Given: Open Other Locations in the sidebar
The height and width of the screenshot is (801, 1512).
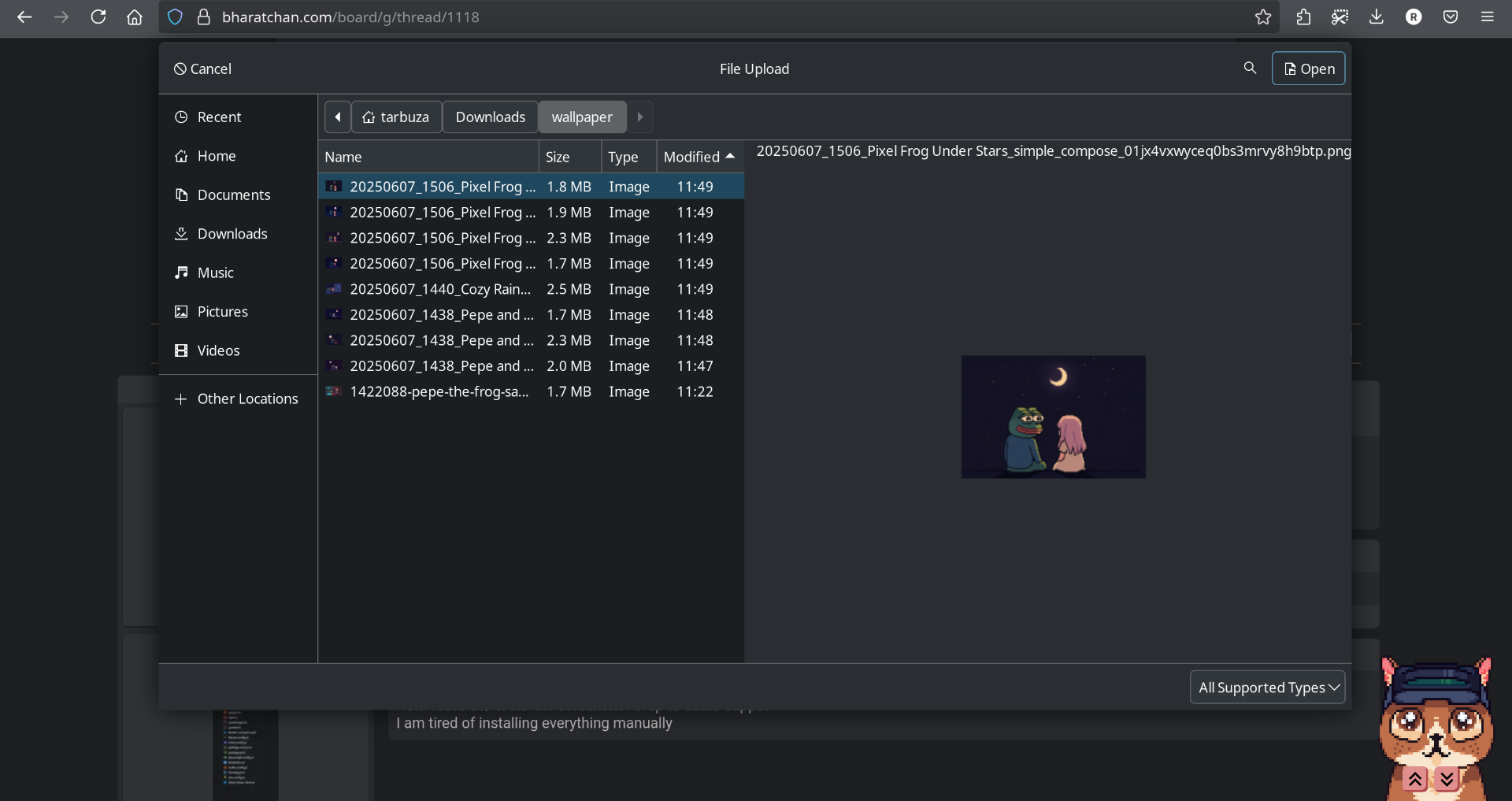Looking at the screenshot, I should click(246, 399).
